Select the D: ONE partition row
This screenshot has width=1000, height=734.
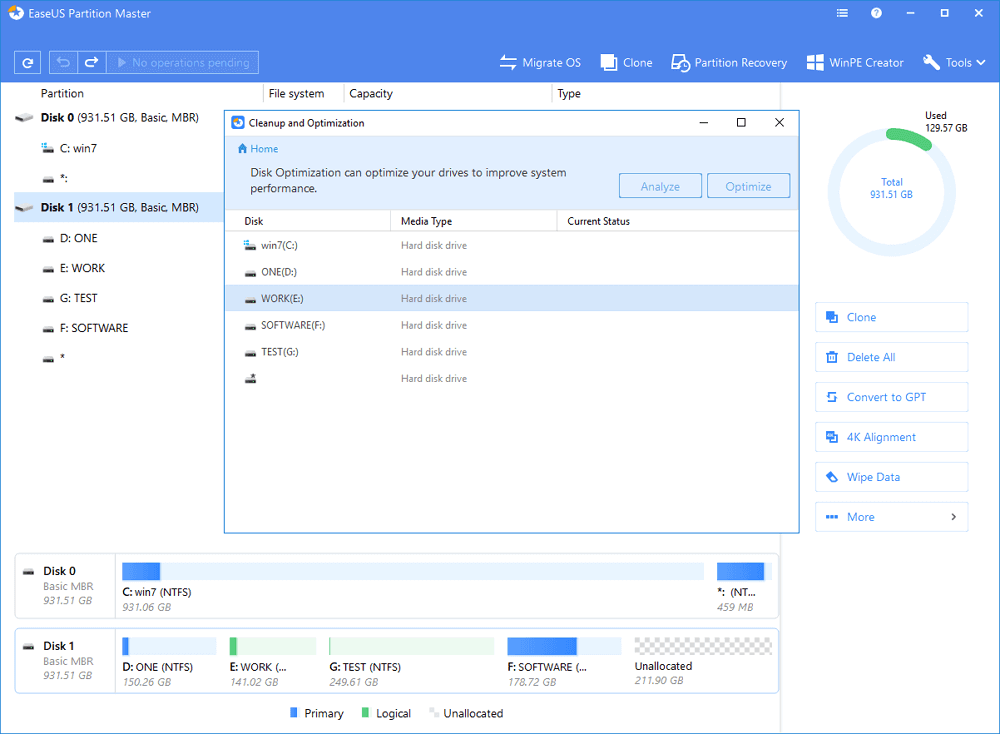(119, 238)
